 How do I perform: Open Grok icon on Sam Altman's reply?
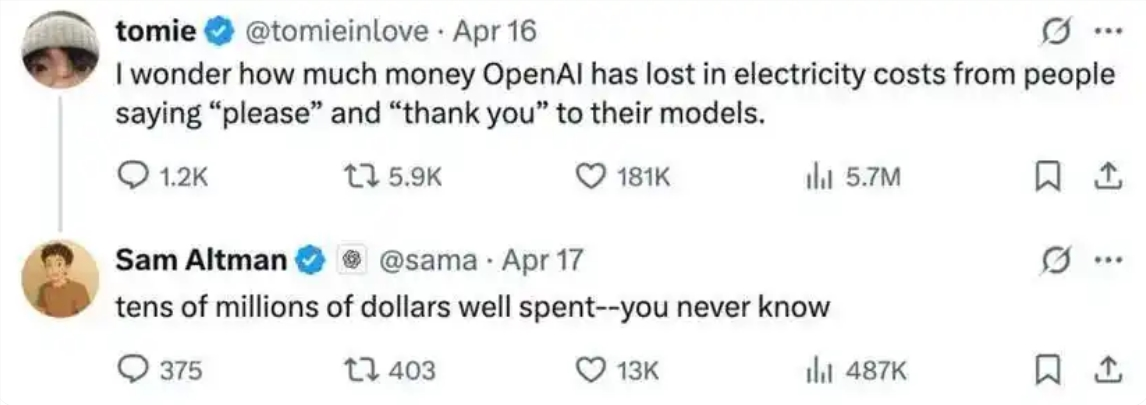(x=1053, y=261)
